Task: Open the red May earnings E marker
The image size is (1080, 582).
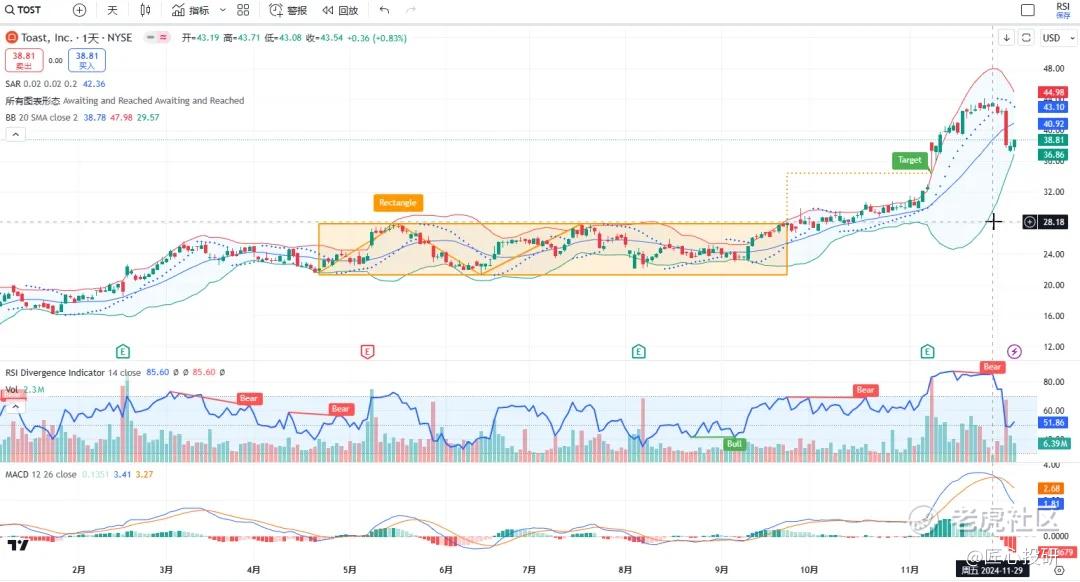Action: pyautogui.click(x=367, y=352)
